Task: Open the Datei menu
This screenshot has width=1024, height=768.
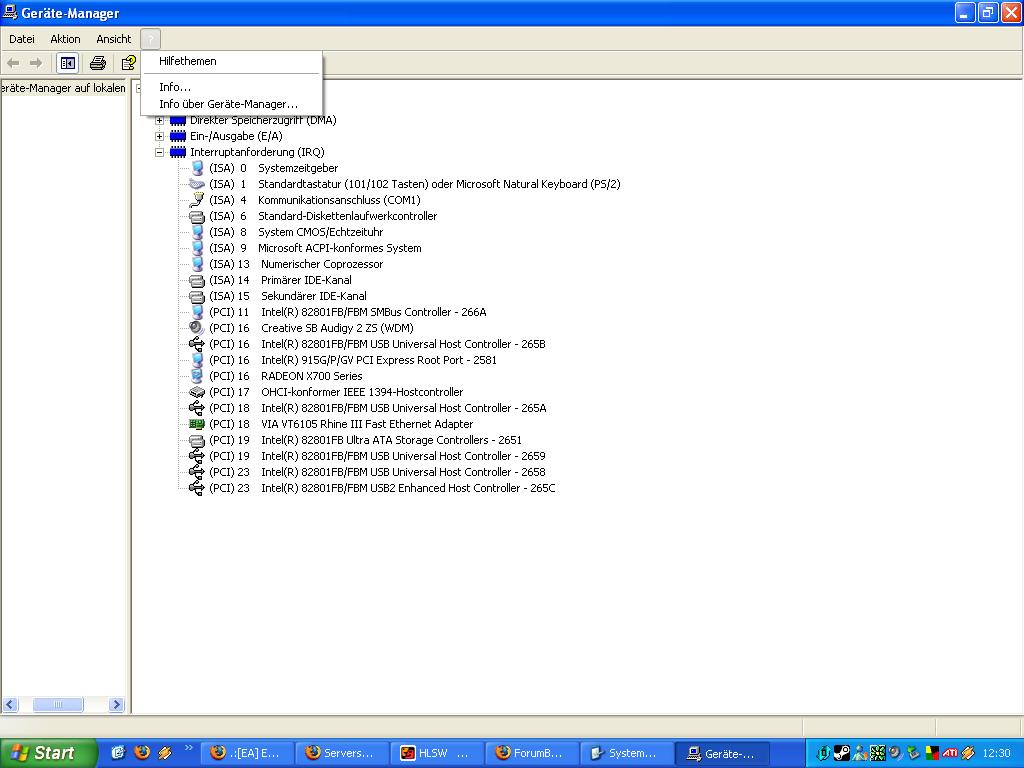Action: coord(22,39)
